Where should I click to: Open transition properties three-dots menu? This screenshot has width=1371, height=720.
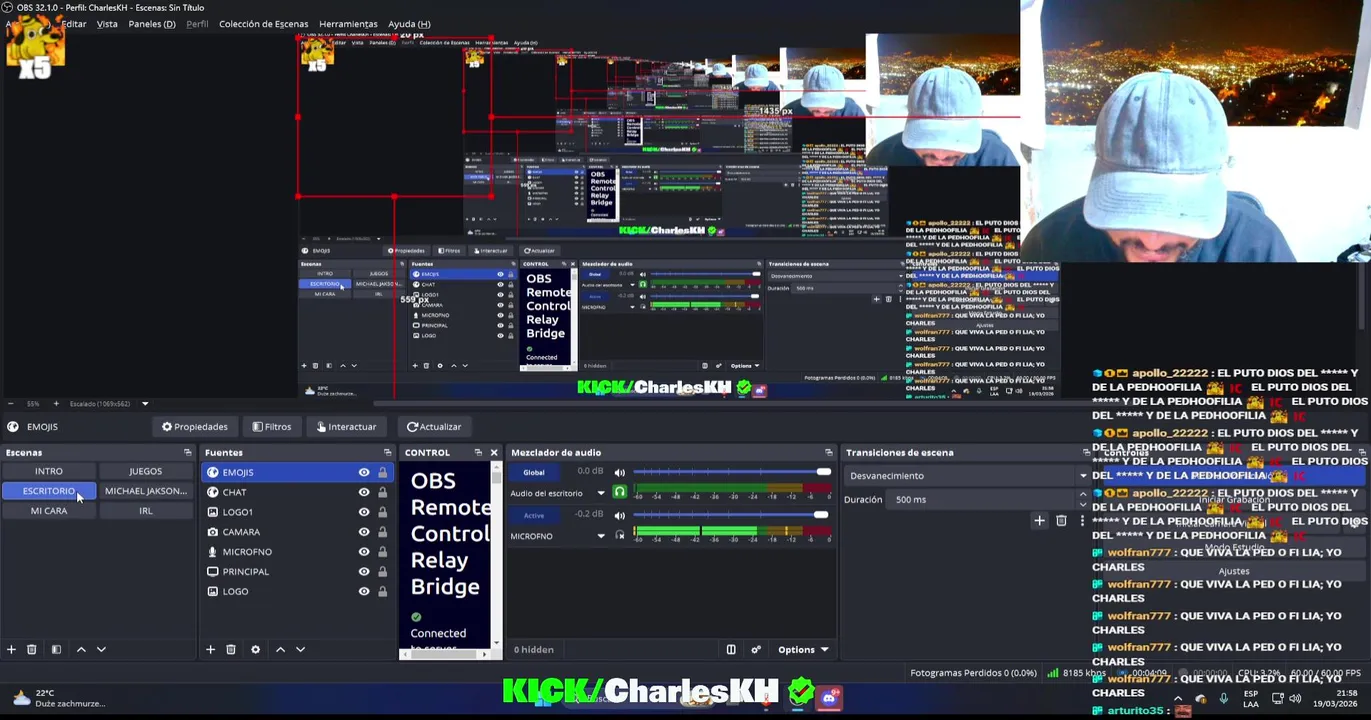(x=1081, y=520)
